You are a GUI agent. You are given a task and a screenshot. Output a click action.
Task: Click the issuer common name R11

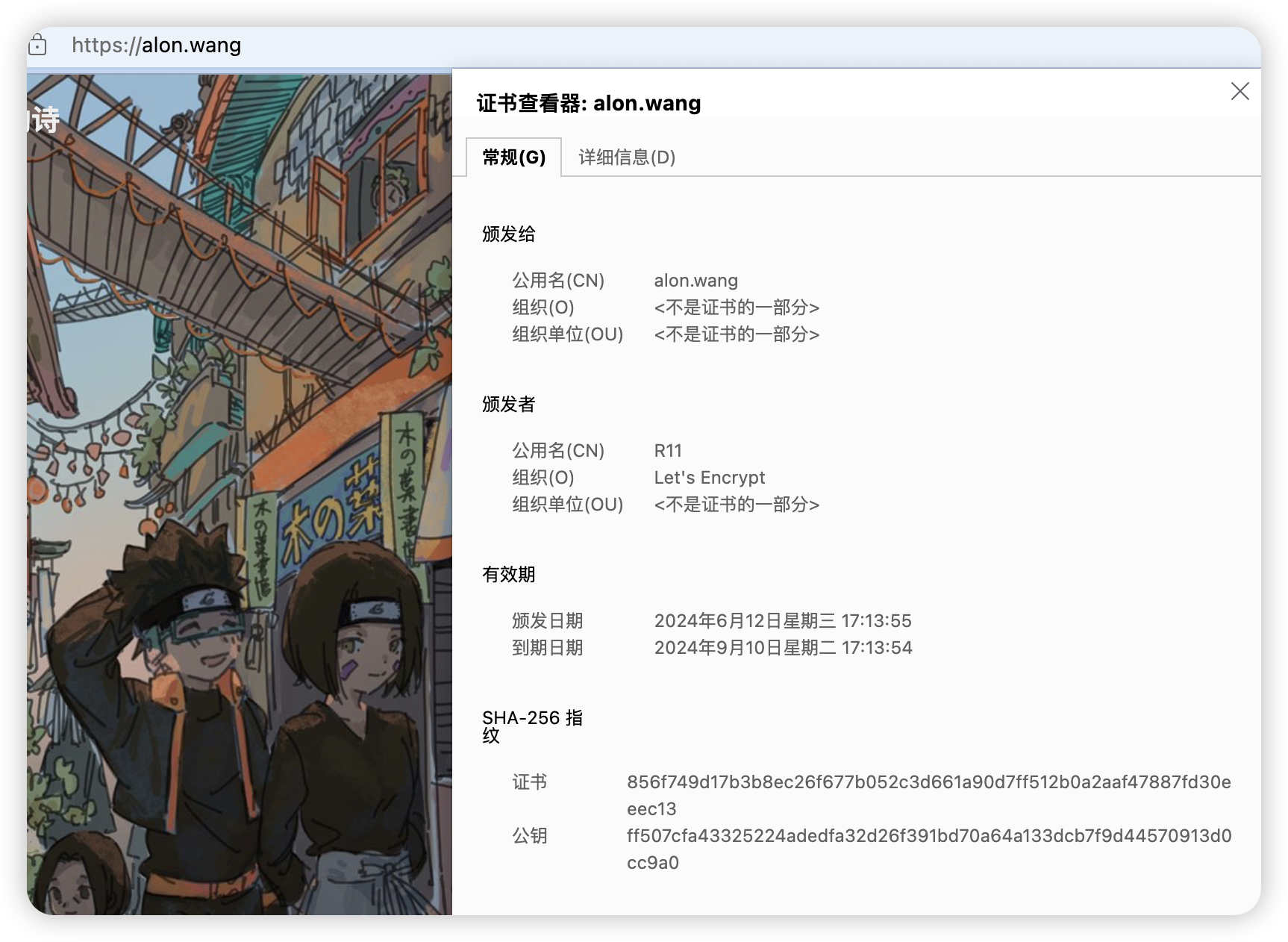pyautogui.click(x=668, y=451)
